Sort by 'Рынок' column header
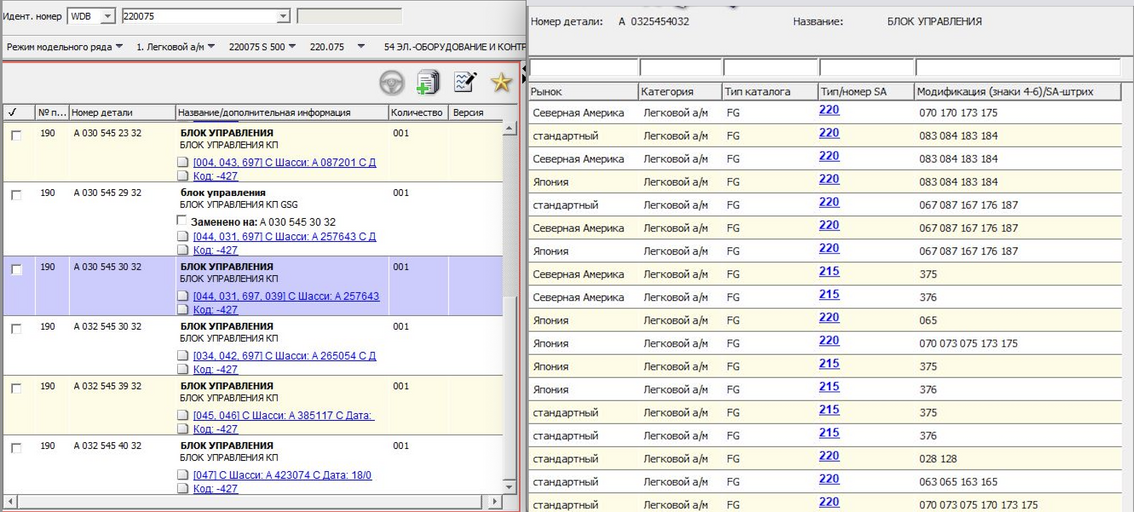This screenshot has width=1134, height=512. [583, 92]
